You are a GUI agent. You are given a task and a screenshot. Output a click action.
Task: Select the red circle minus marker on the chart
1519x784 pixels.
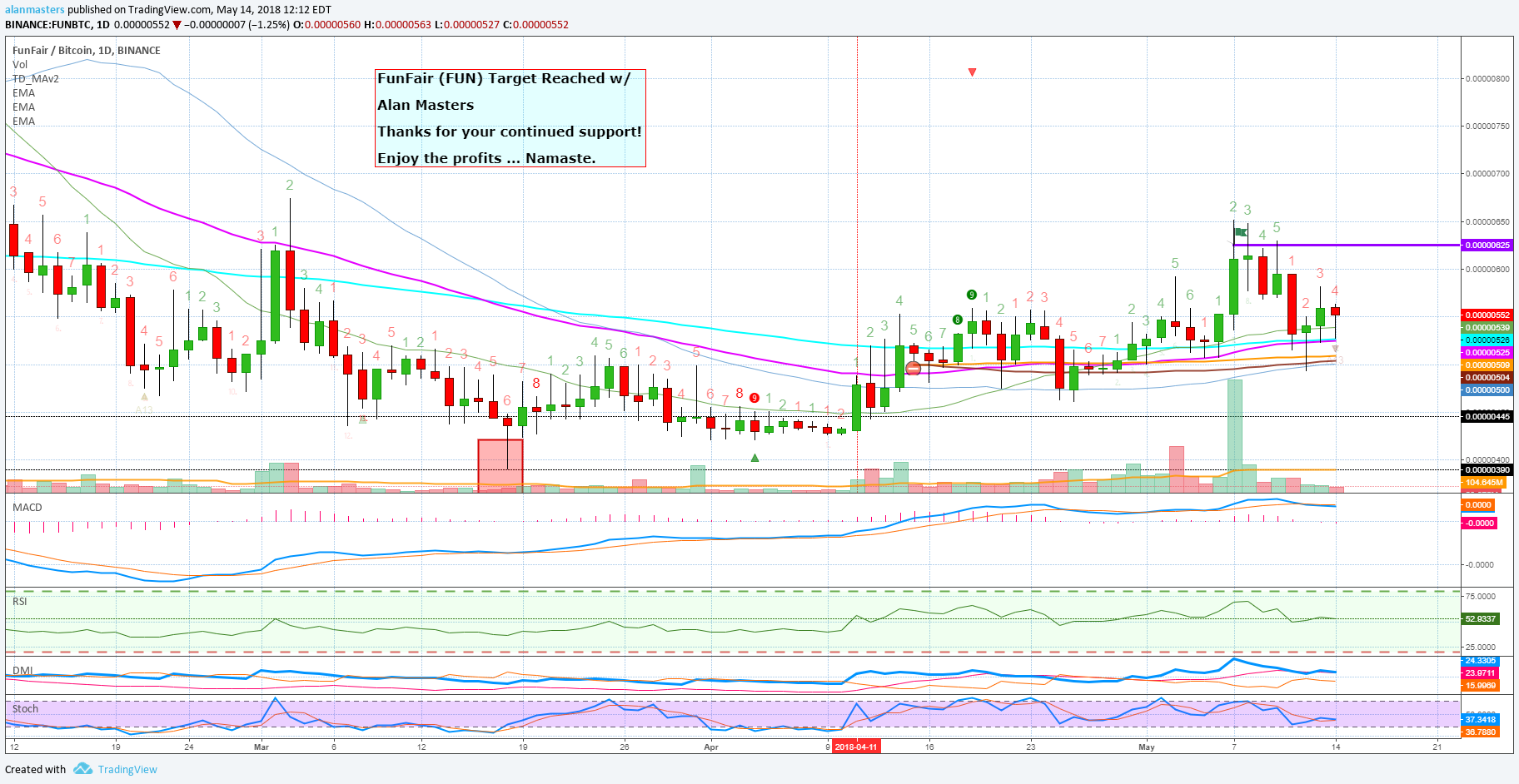pos(913,369)
